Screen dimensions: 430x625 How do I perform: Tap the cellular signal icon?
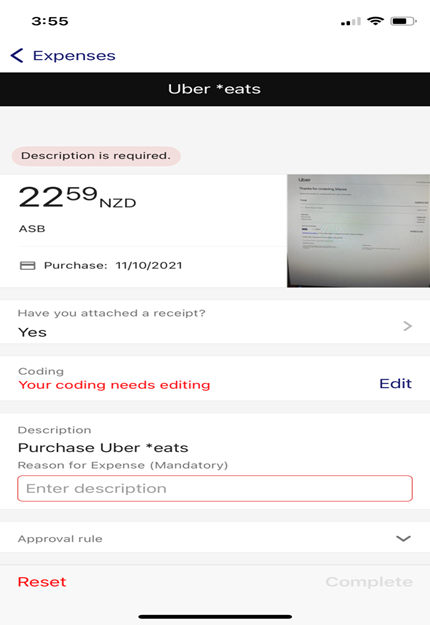[351, 22]
